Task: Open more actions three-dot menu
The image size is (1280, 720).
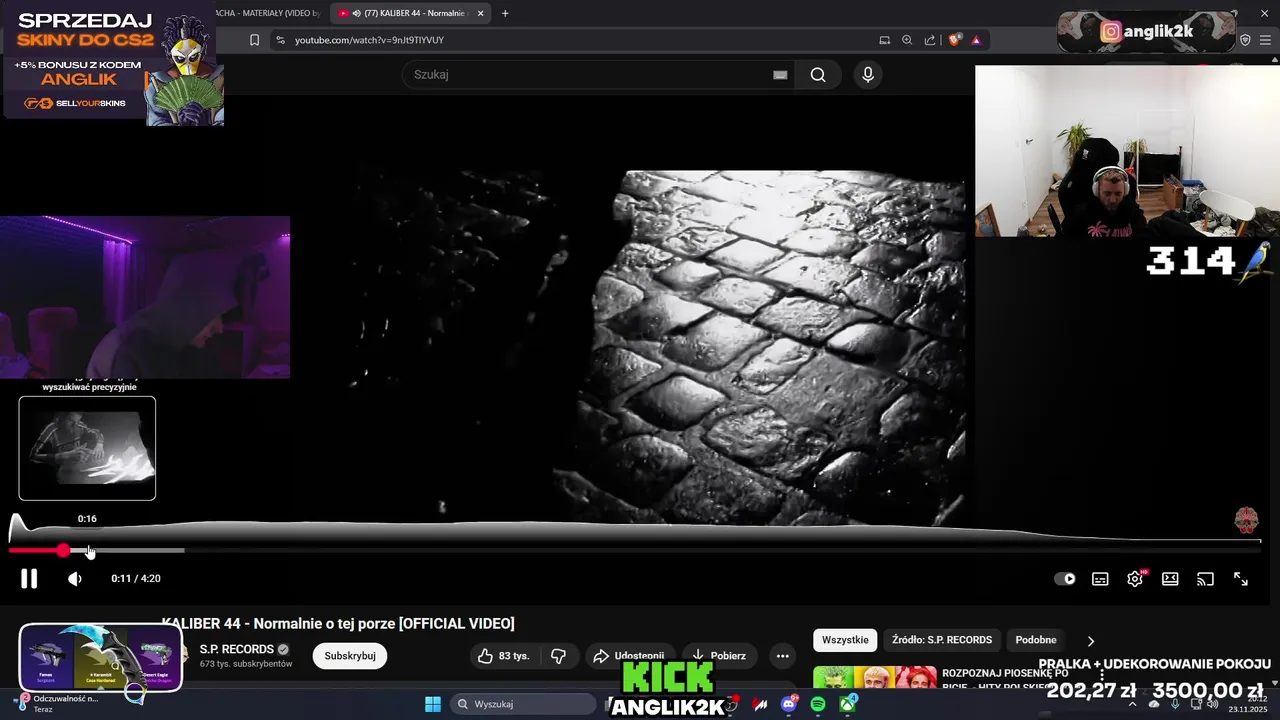Action: (x=783, y=656)
